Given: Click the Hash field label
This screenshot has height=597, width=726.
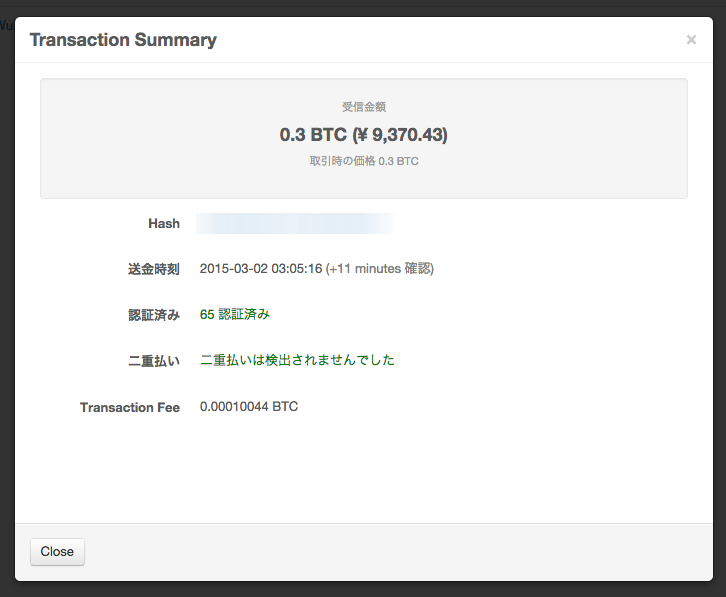Looking at the screenshot, I should tap(163, 224).
